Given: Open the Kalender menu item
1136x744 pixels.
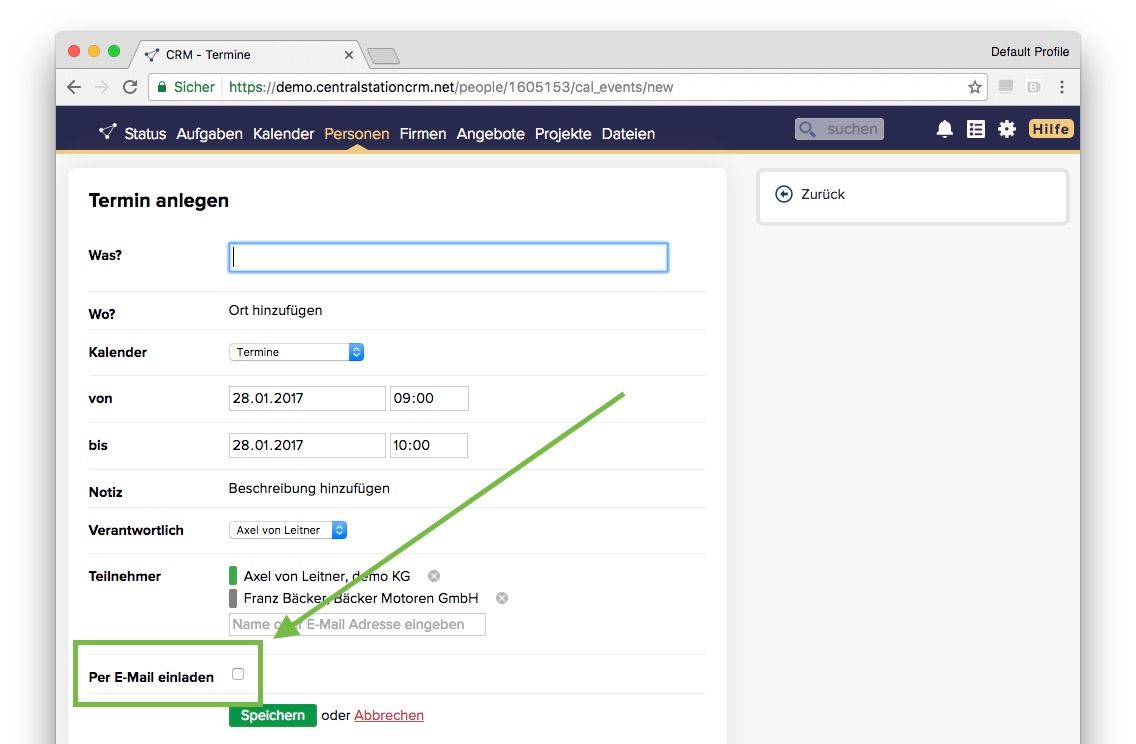Looking at the screenshot, I should coord(283,134).
